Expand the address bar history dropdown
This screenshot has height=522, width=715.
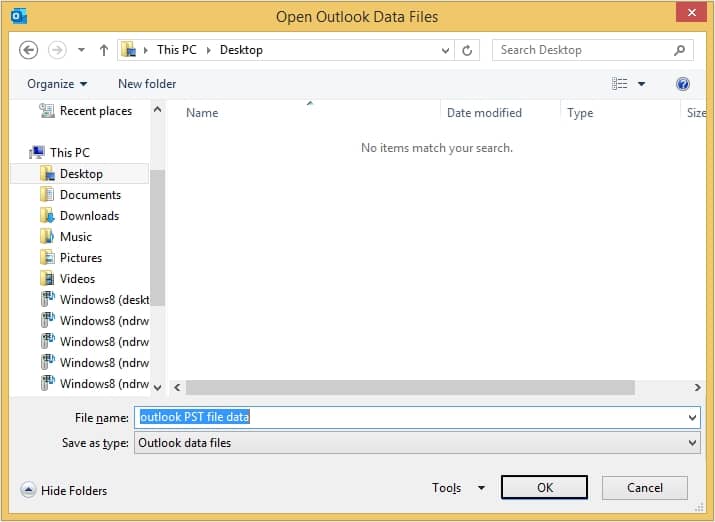(x=446, y=50)
